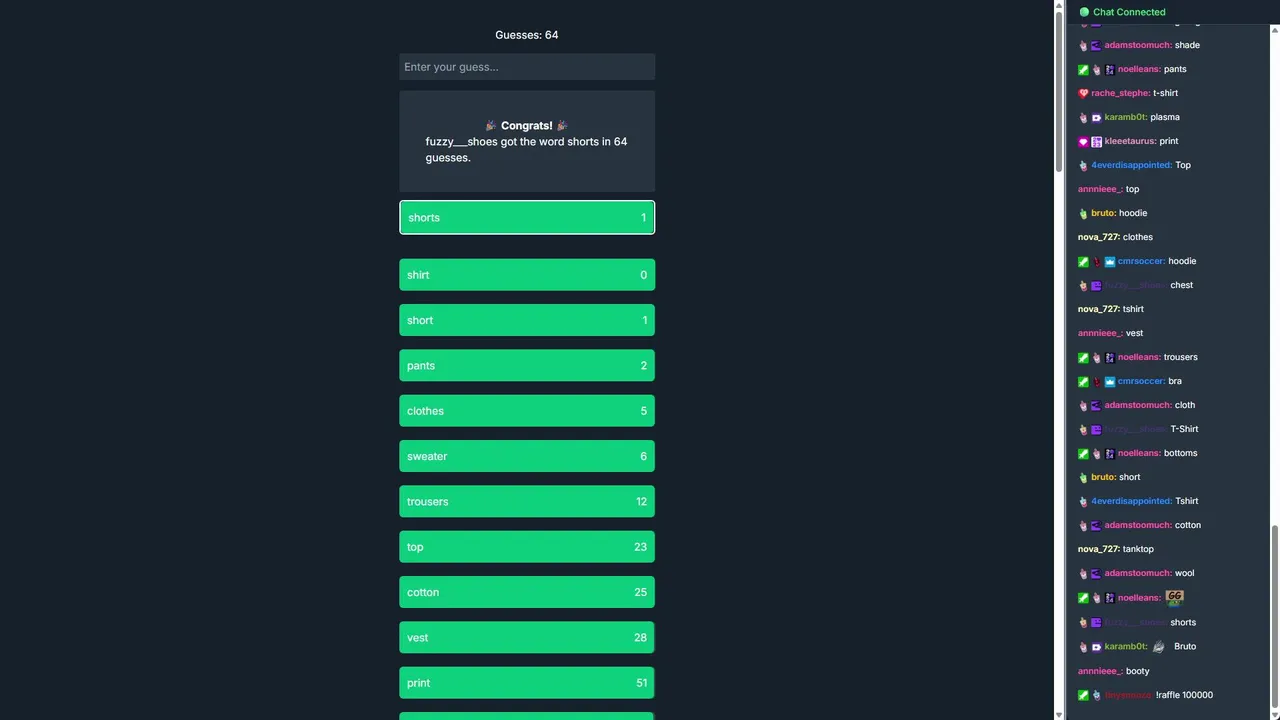Click the main page scrollbar down arrow

click(1060, 714)
